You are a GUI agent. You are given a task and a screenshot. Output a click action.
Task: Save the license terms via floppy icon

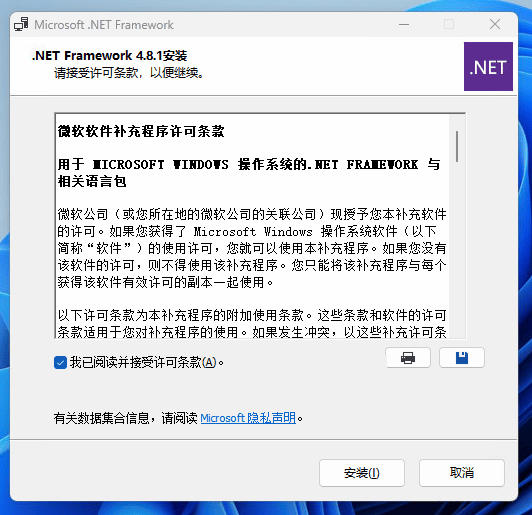[x=462, y=358]
